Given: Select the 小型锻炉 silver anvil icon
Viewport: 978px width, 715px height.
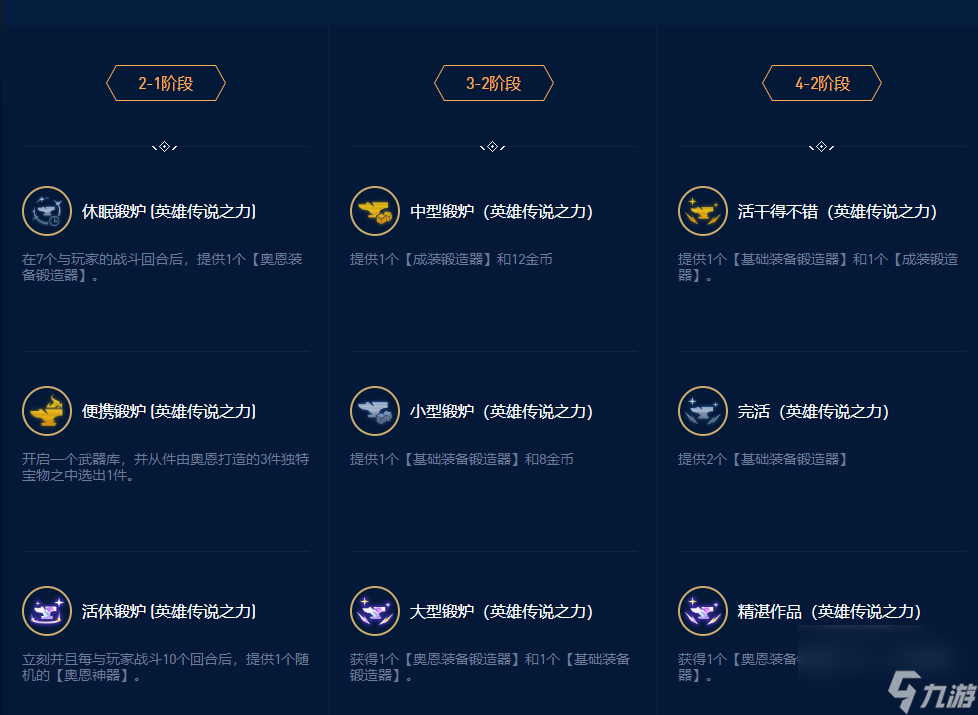Looking at the screenshot, I should (375, 411).
